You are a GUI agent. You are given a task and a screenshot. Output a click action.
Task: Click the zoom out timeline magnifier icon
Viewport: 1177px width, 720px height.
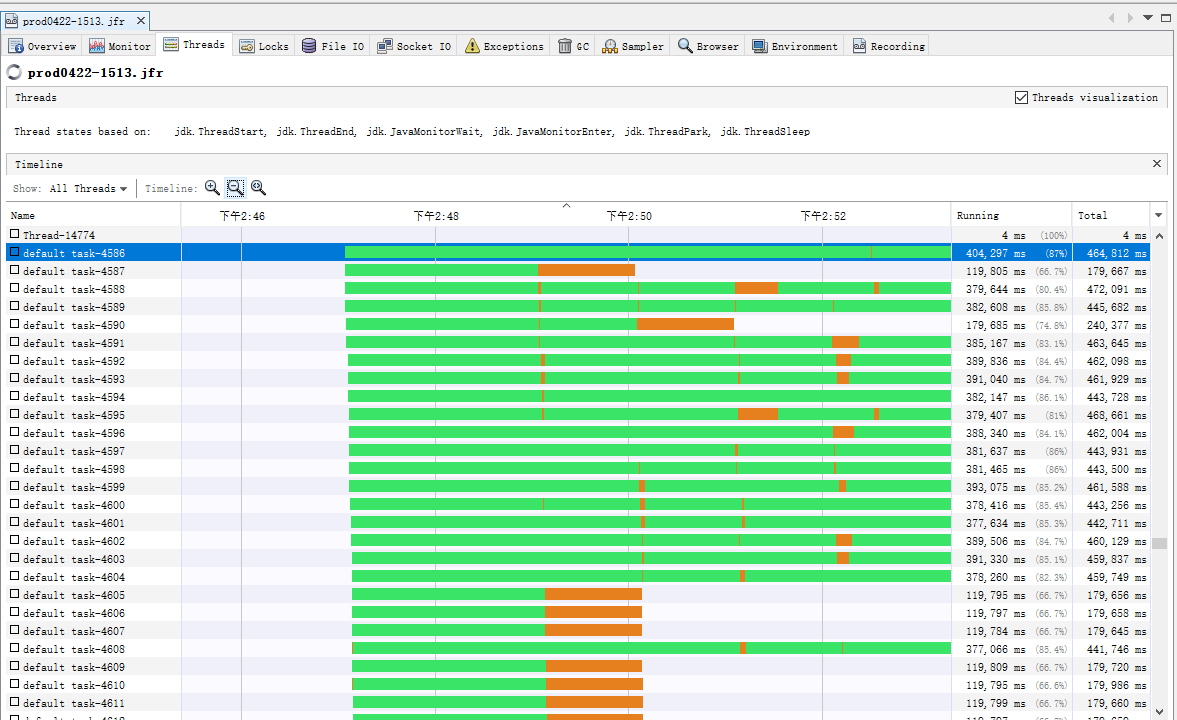pyautogui.click(x=235, y=187)
